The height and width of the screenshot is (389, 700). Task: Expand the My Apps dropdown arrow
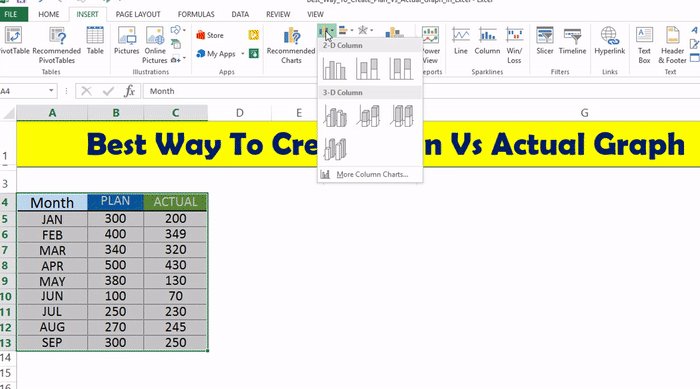pyautogui.click(x=242, y=54)
